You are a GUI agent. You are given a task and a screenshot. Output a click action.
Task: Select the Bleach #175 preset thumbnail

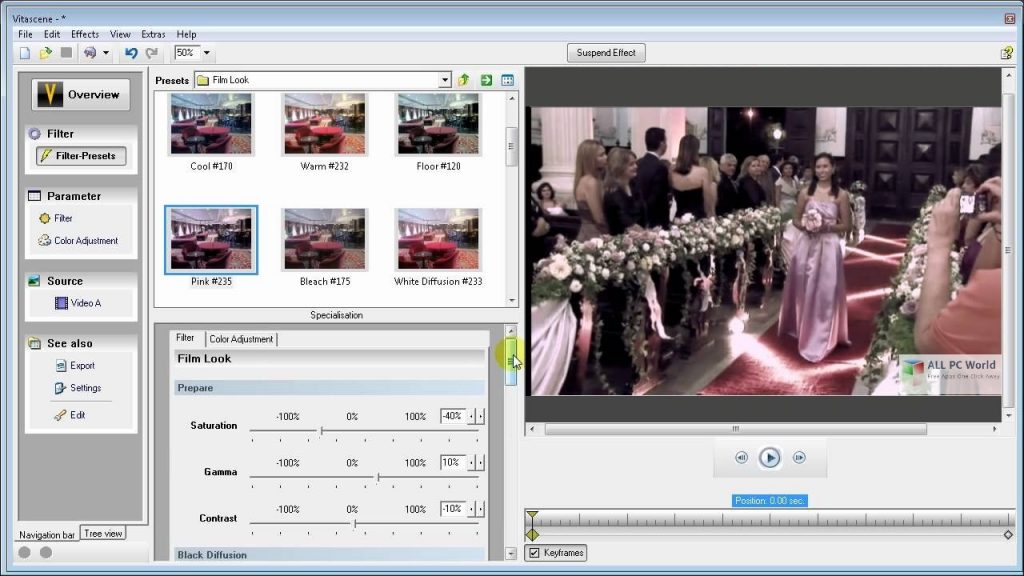point(324,240)
